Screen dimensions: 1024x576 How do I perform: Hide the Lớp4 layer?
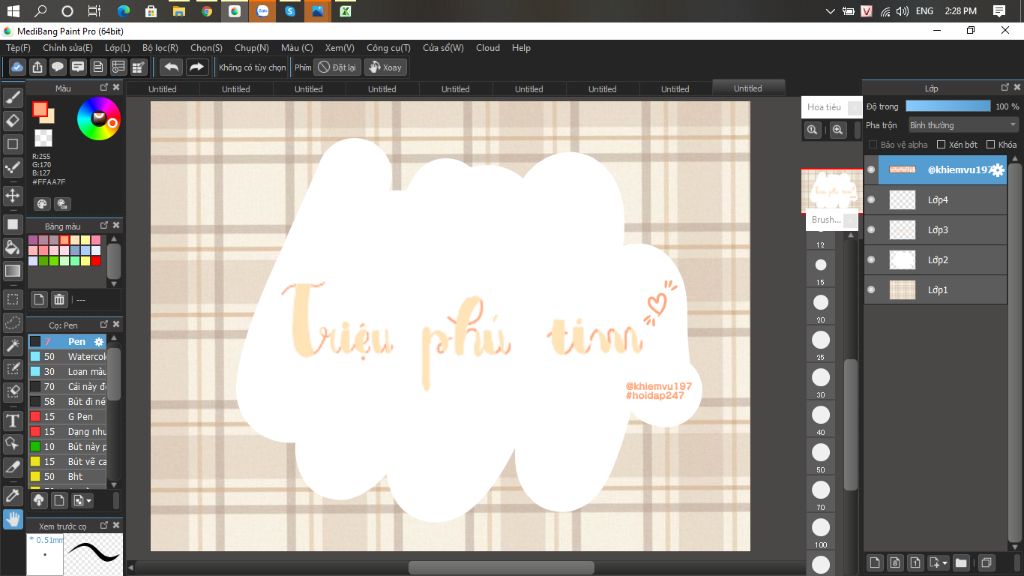pos(871,200)
